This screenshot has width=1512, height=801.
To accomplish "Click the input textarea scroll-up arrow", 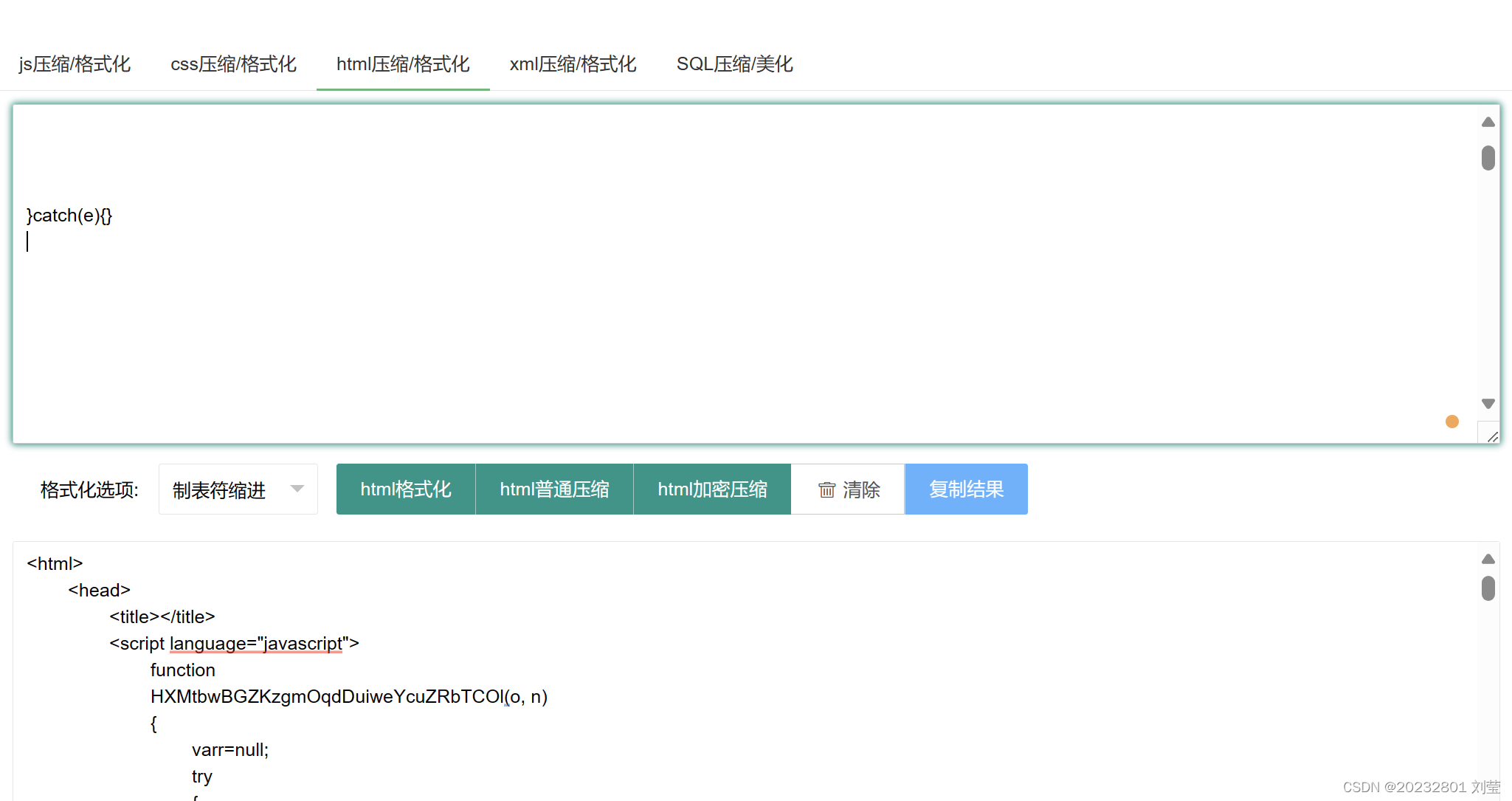I will click(x=1488, y=123).
